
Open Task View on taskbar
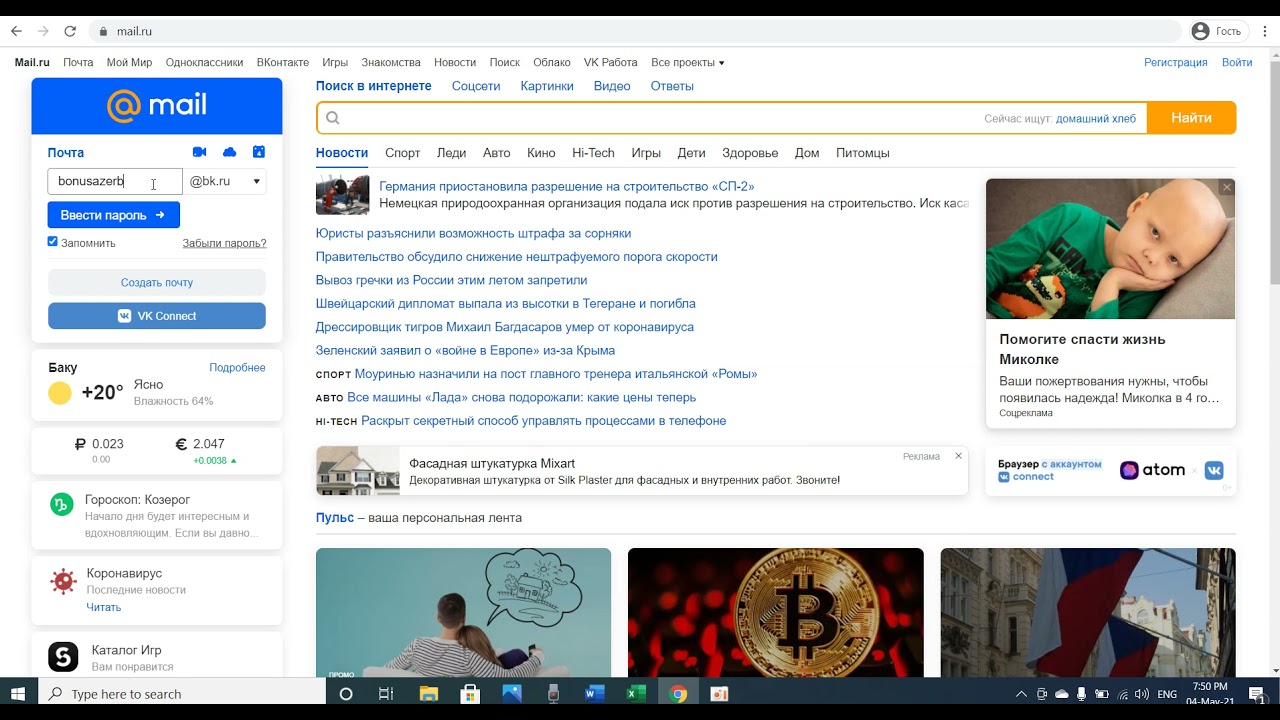(386, 694)
